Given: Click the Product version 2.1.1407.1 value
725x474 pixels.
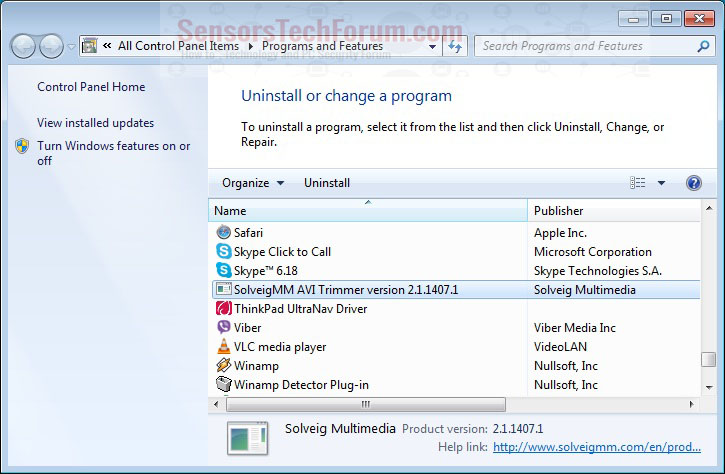Looking at the screenshot, I should [x=518, y=429].
